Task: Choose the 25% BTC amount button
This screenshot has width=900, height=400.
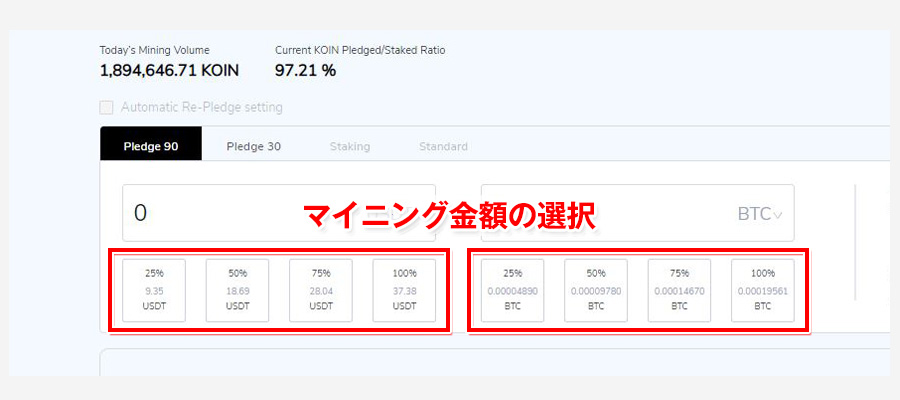Action: coord(513,291)
